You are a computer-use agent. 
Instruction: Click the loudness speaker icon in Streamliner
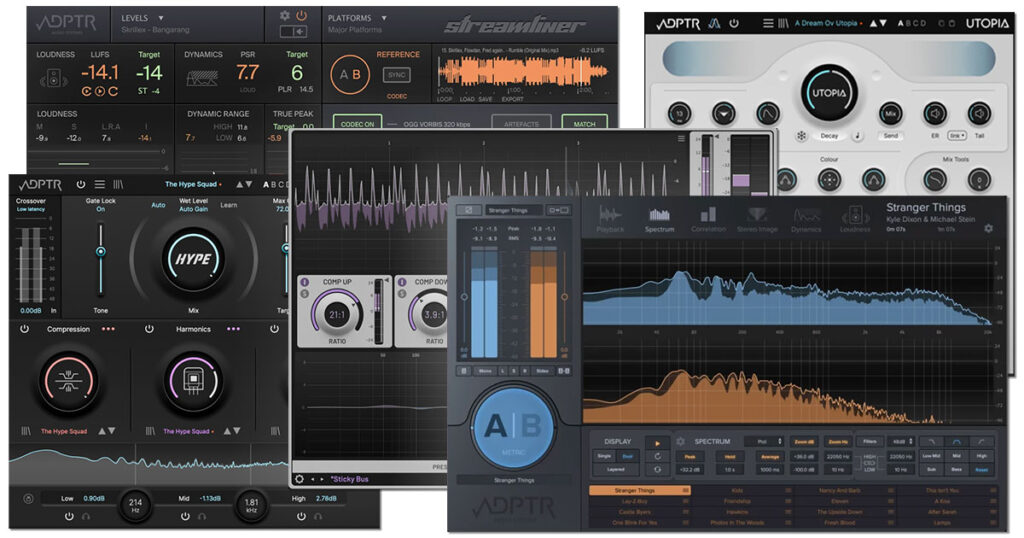54,80
